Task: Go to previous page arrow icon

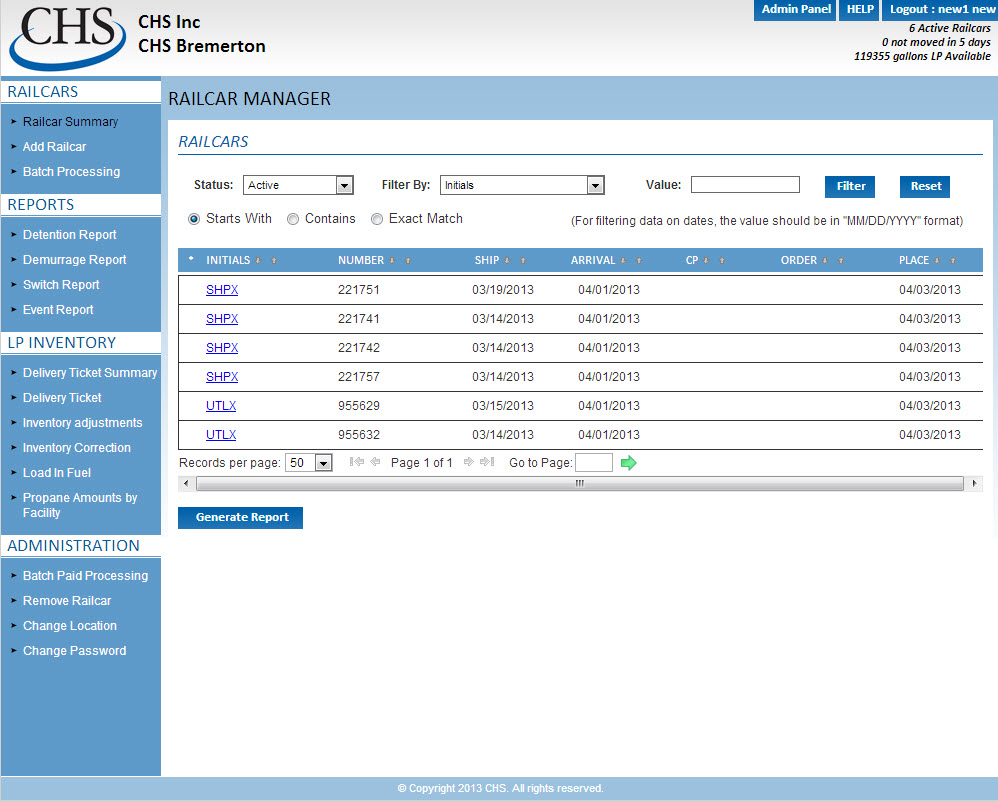Action: [376, 462]
